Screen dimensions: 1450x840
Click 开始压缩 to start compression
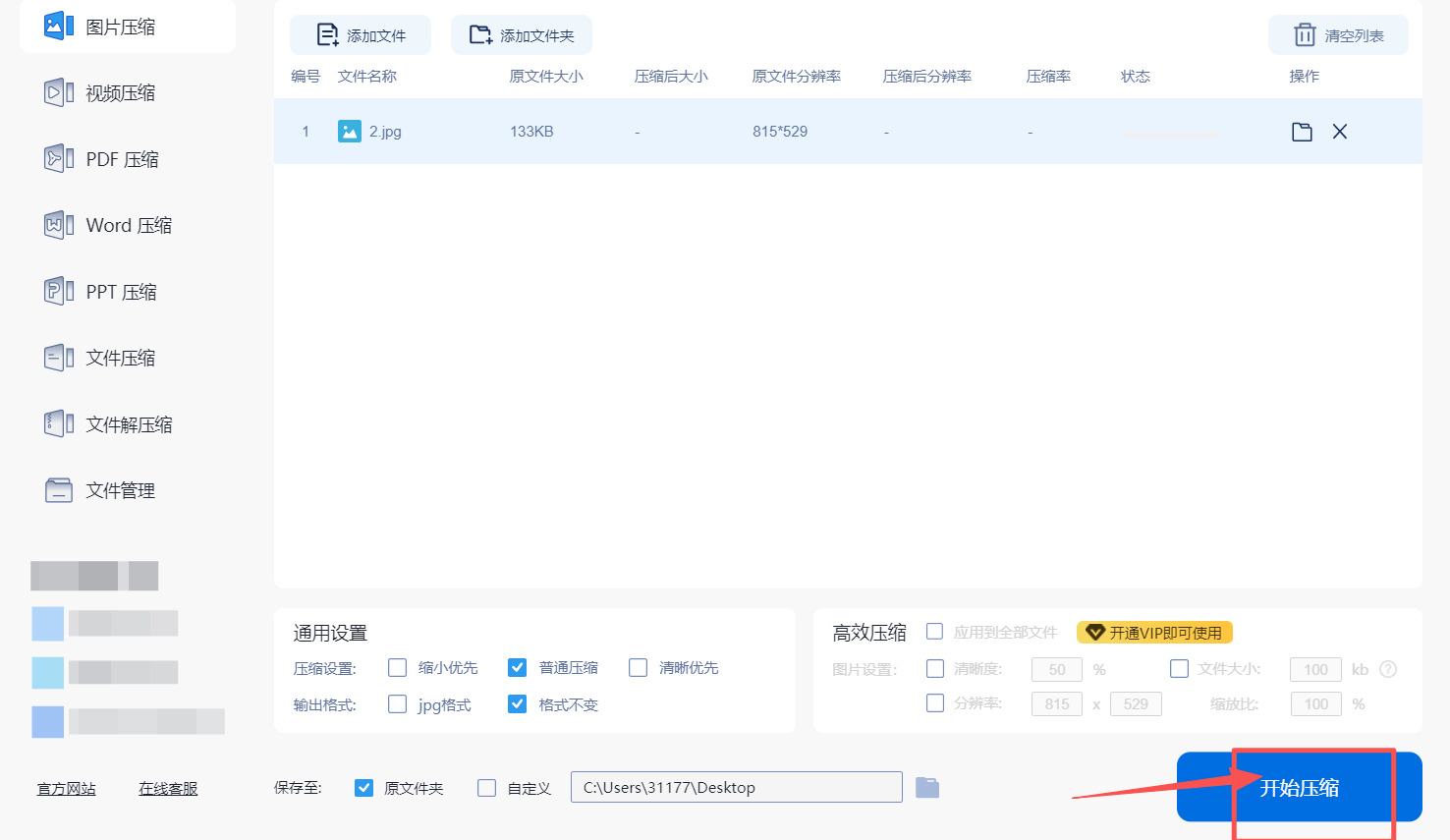[x=1299, y=787]
